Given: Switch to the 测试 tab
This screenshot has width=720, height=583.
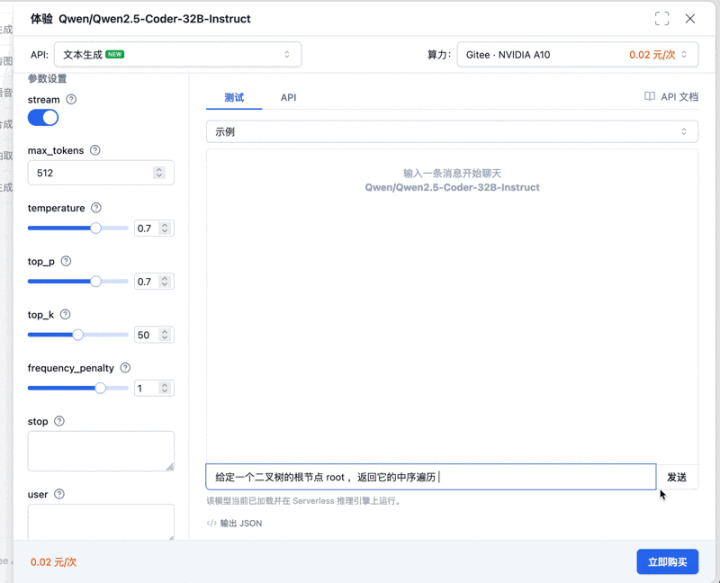Looking at the screenshot, I should (234, 97).
